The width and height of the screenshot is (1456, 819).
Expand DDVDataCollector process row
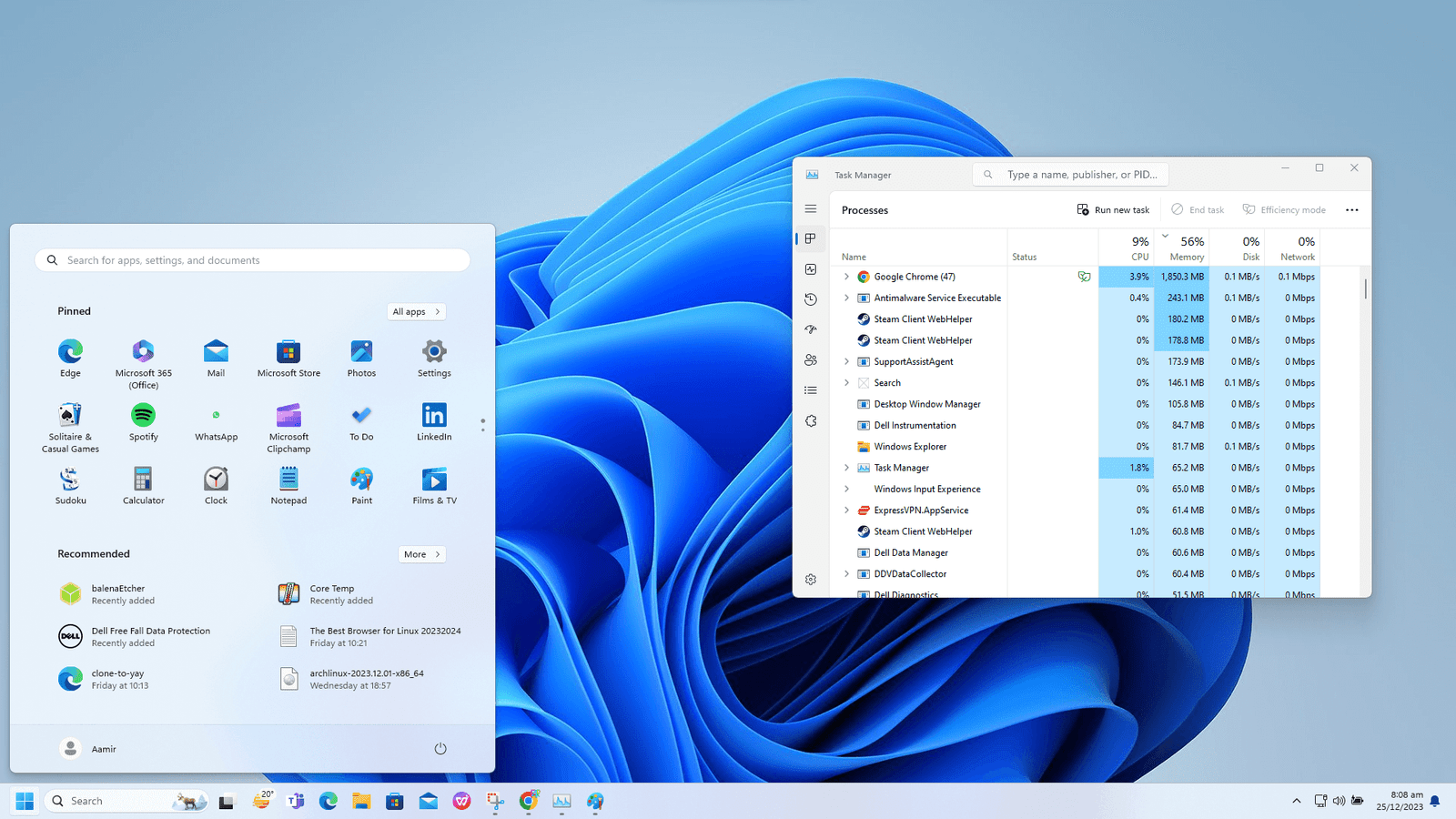(846, 574)
